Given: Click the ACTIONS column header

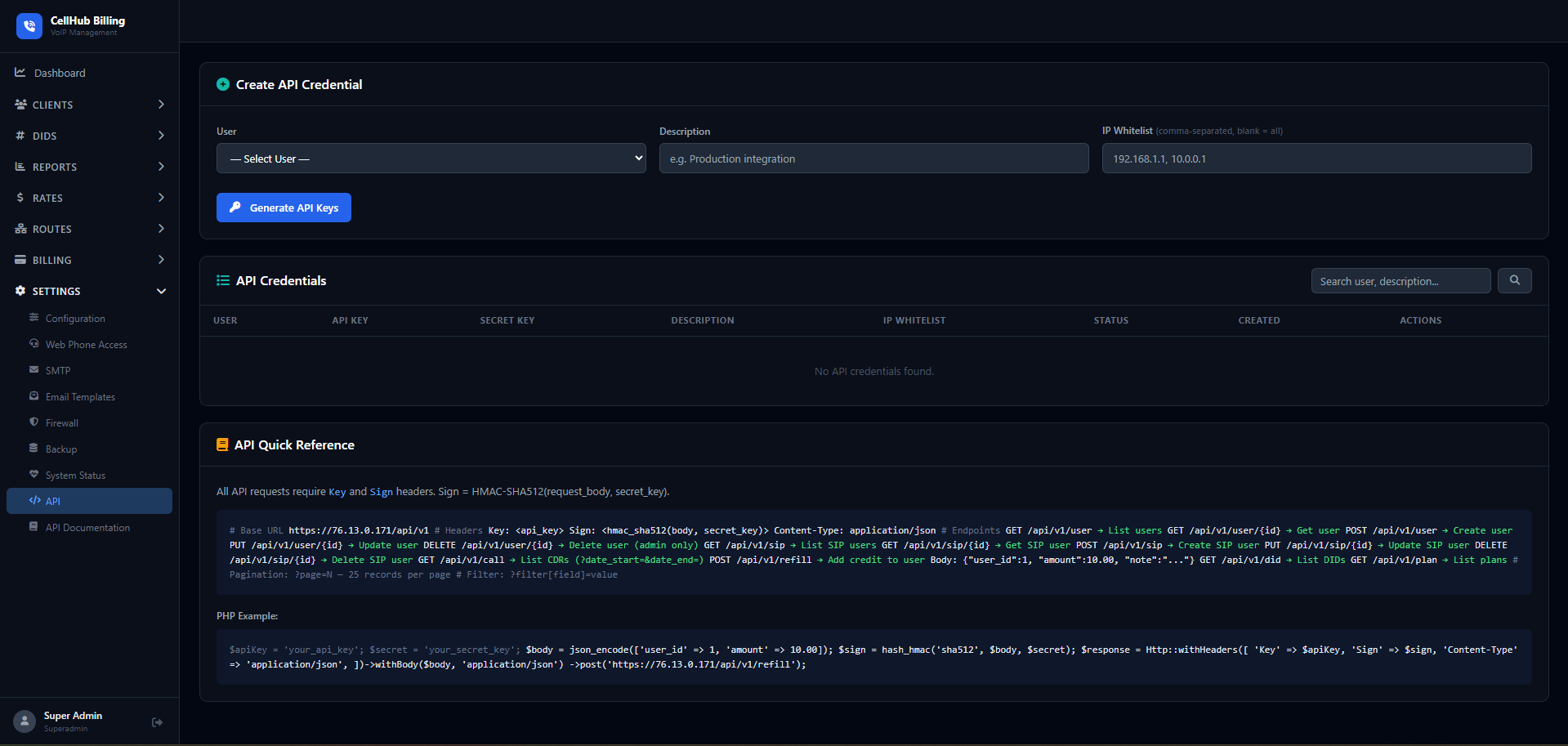Looking at the screenshot, I should click(1421, 320).
